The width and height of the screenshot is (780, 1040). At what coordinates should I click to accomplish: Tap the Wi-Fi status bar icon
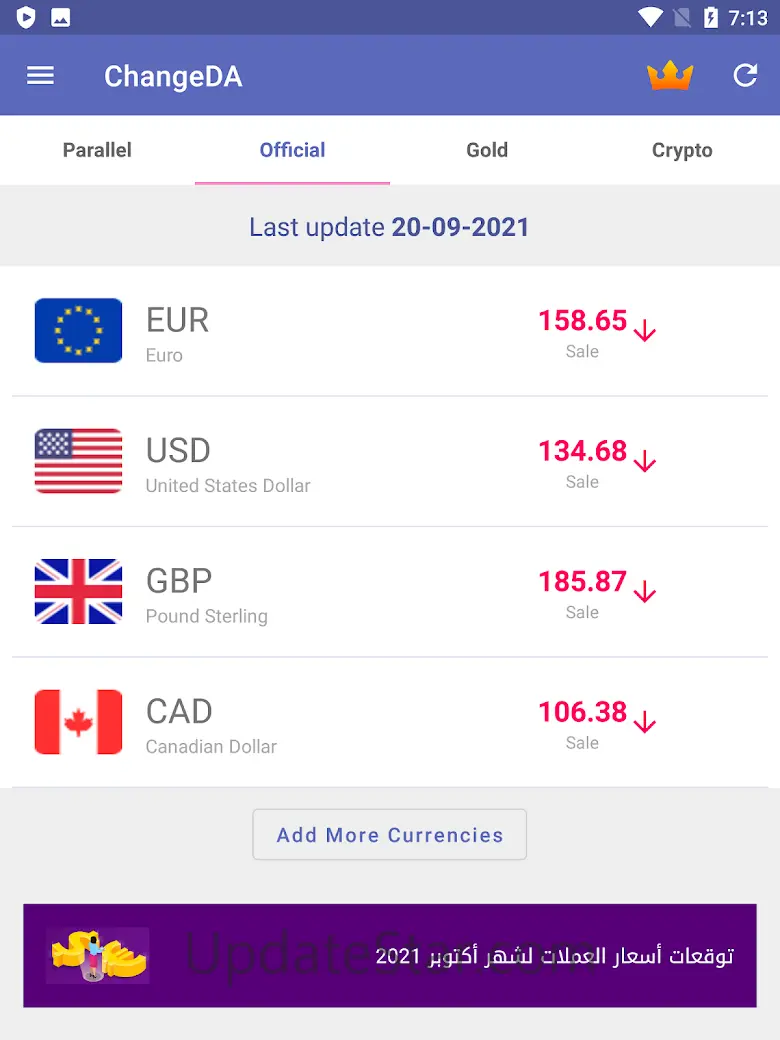pos(651,17)
